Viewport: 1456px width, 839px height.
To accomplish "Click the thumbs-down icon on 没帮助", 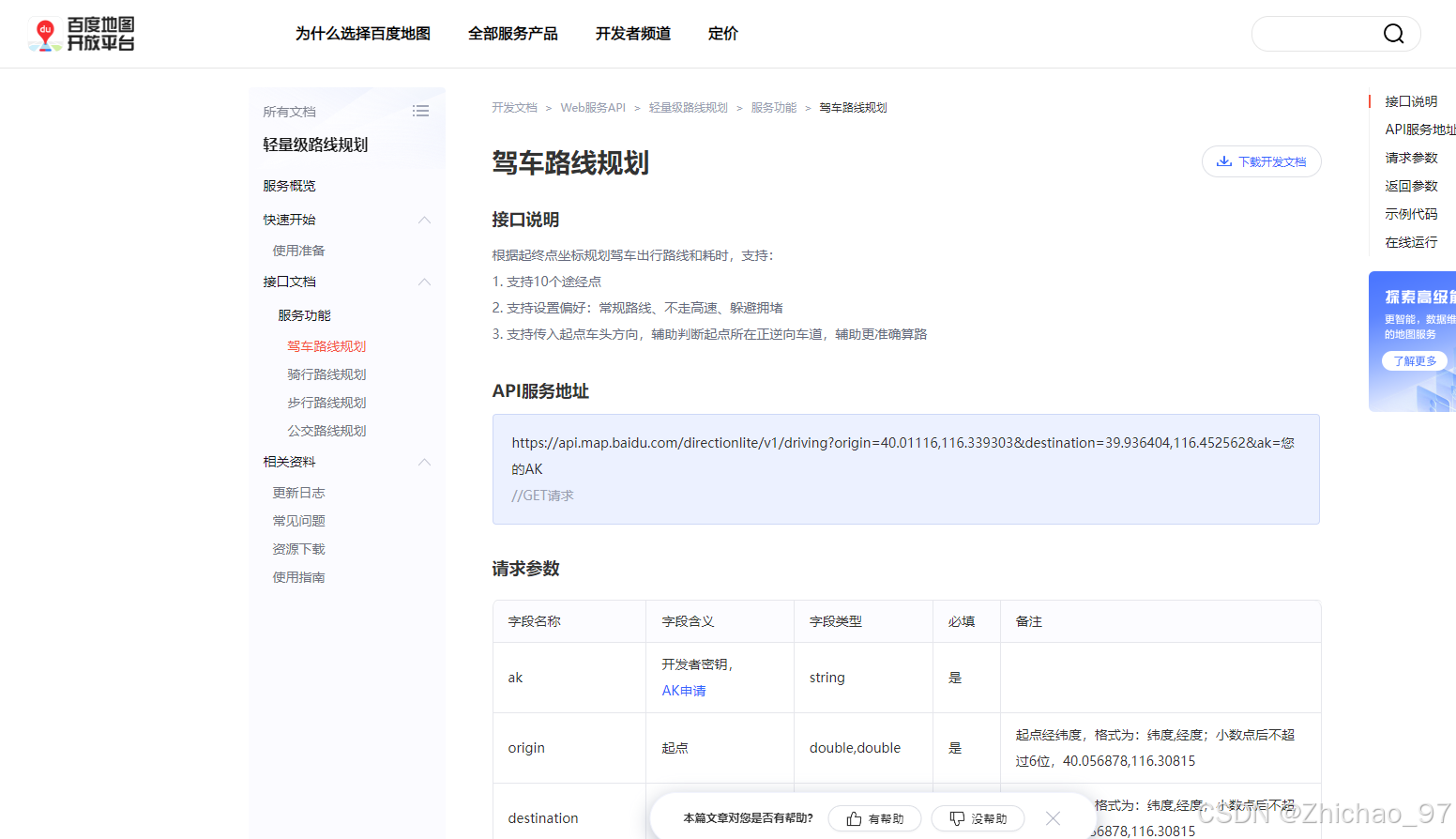I will pyautogui.click(x=957, y=818).
